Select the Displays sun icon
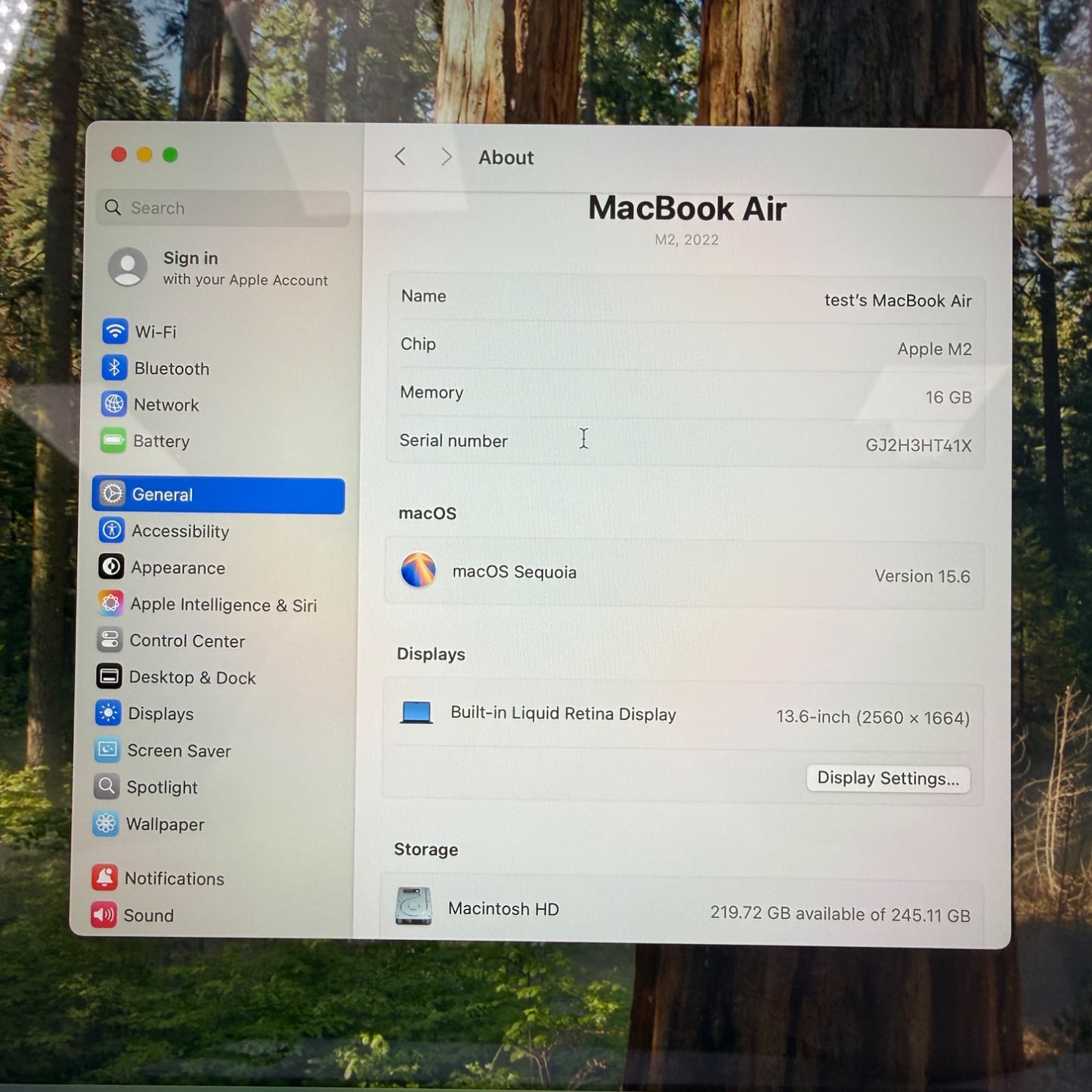Screen dimensions: 1092x1092 click(108, 713)
